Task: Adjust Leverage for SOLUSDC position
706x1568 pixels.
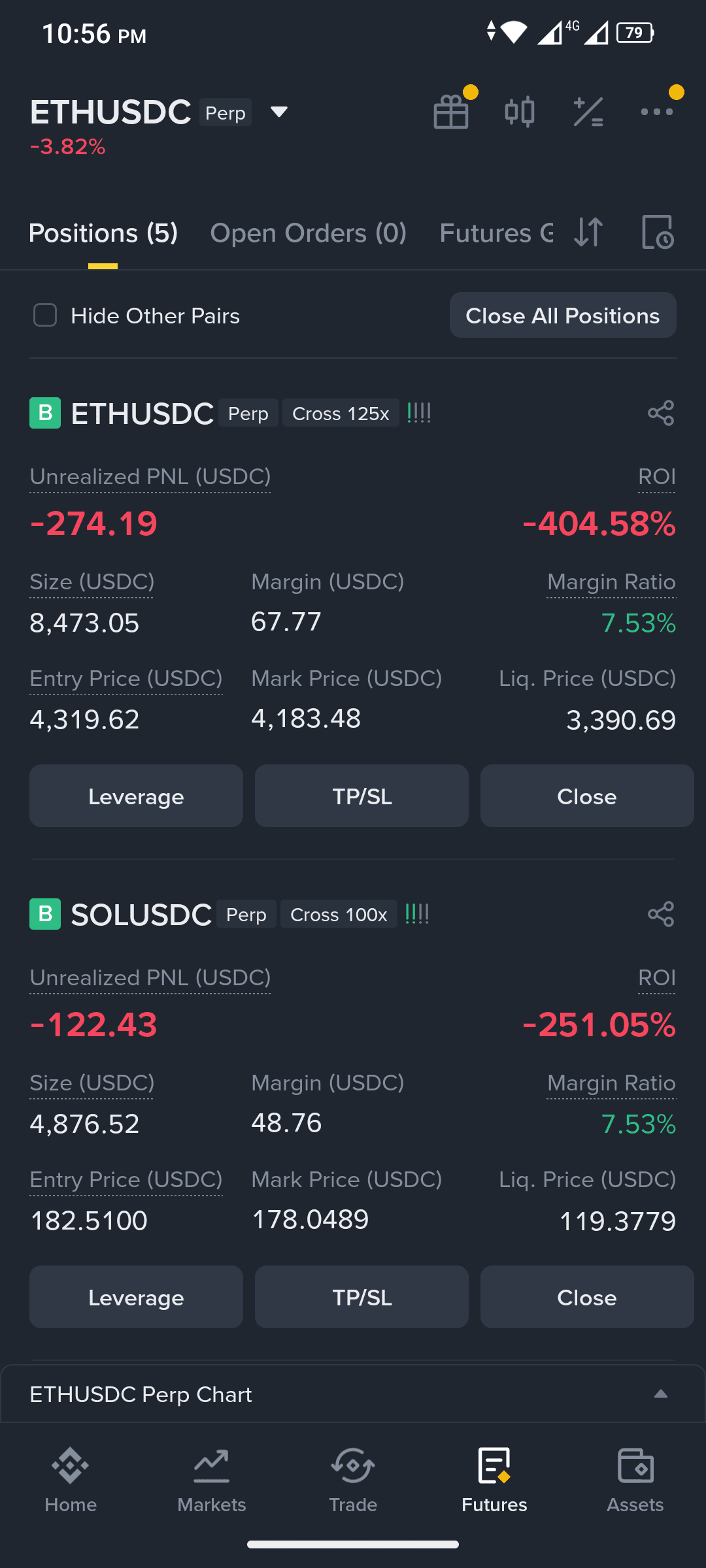Action: pyautogui.click(x=136, y=1297)
